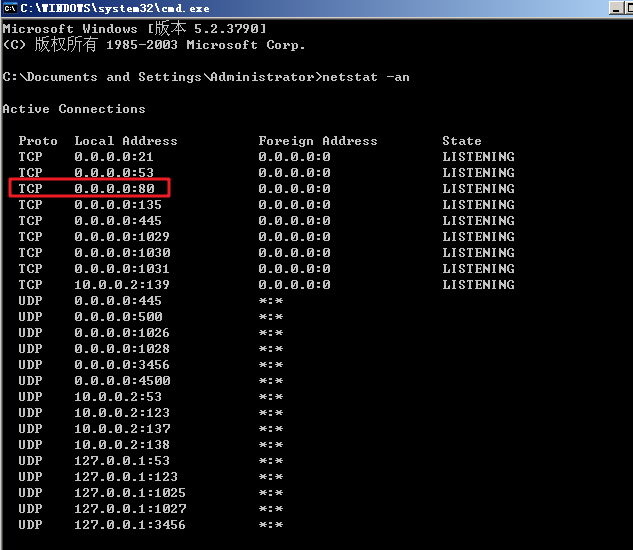Click local address 0.0.0.0:21
The width and height of the screenshot is (633, 550).
[x=114, y=157]
